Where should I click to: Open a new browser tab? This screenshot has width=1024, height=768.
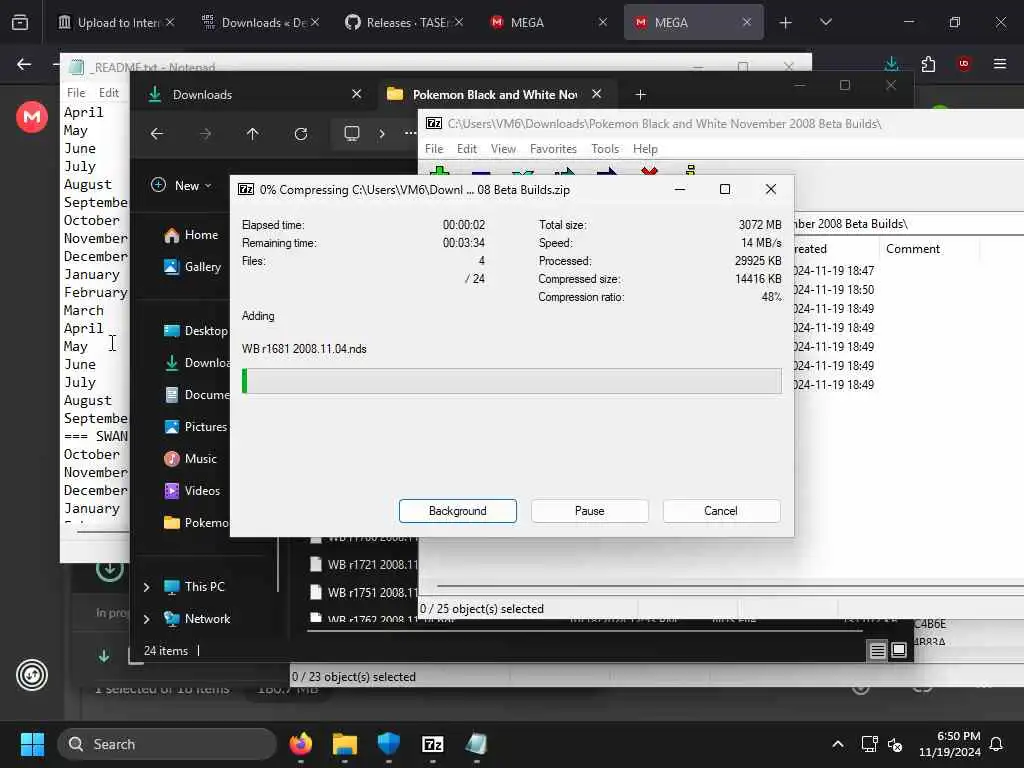pyautogui.click(x=786, y=22)
